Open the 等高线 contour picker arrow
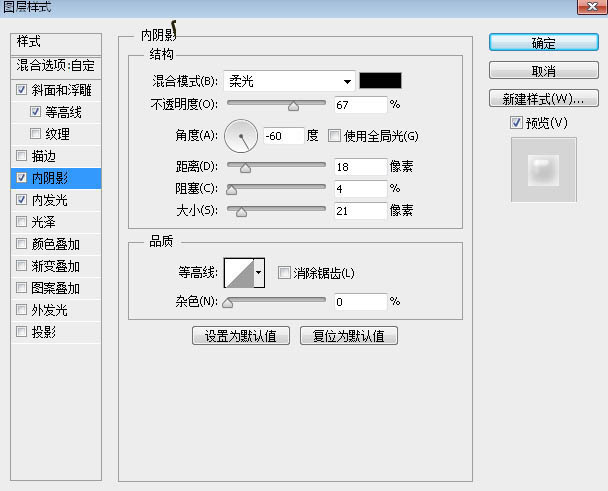This screenshot has height=491, width=608. (259, 273)
